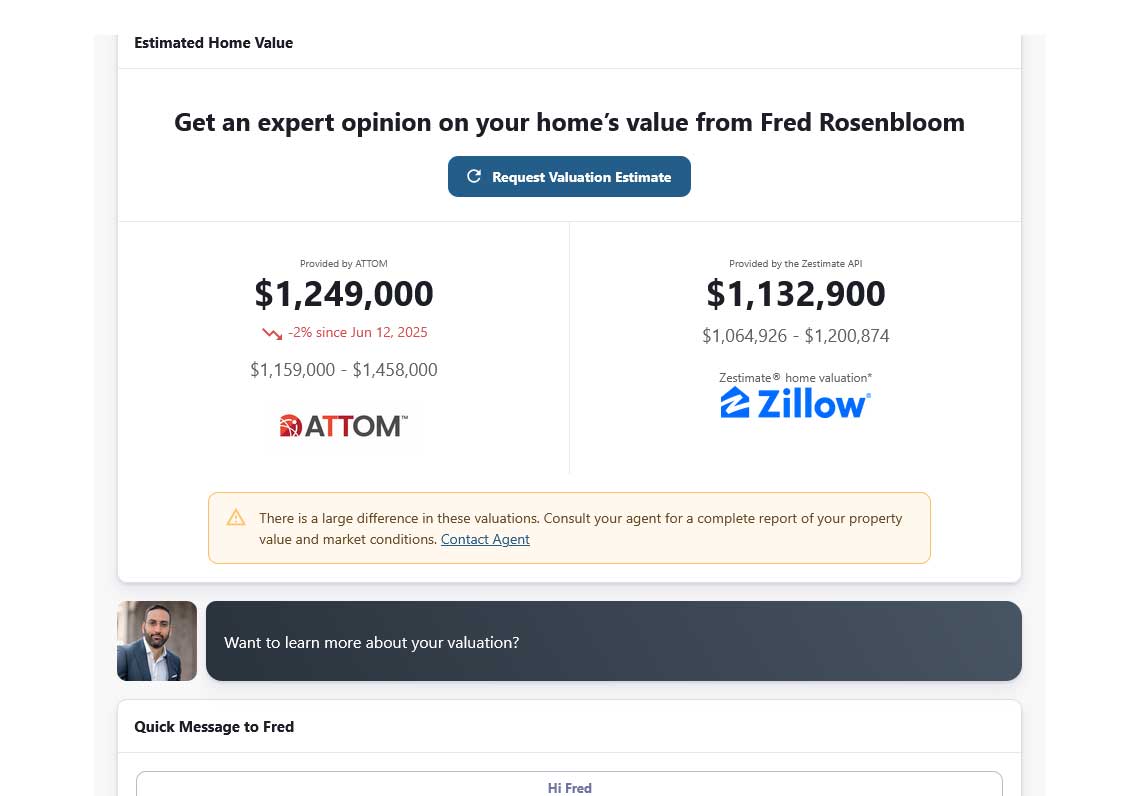Image resolution: width=1148 pixels, height=796 pixels.
Task: Click the Zestimate range $1,064,926 - $1,200,874
Action: [796, 336]
